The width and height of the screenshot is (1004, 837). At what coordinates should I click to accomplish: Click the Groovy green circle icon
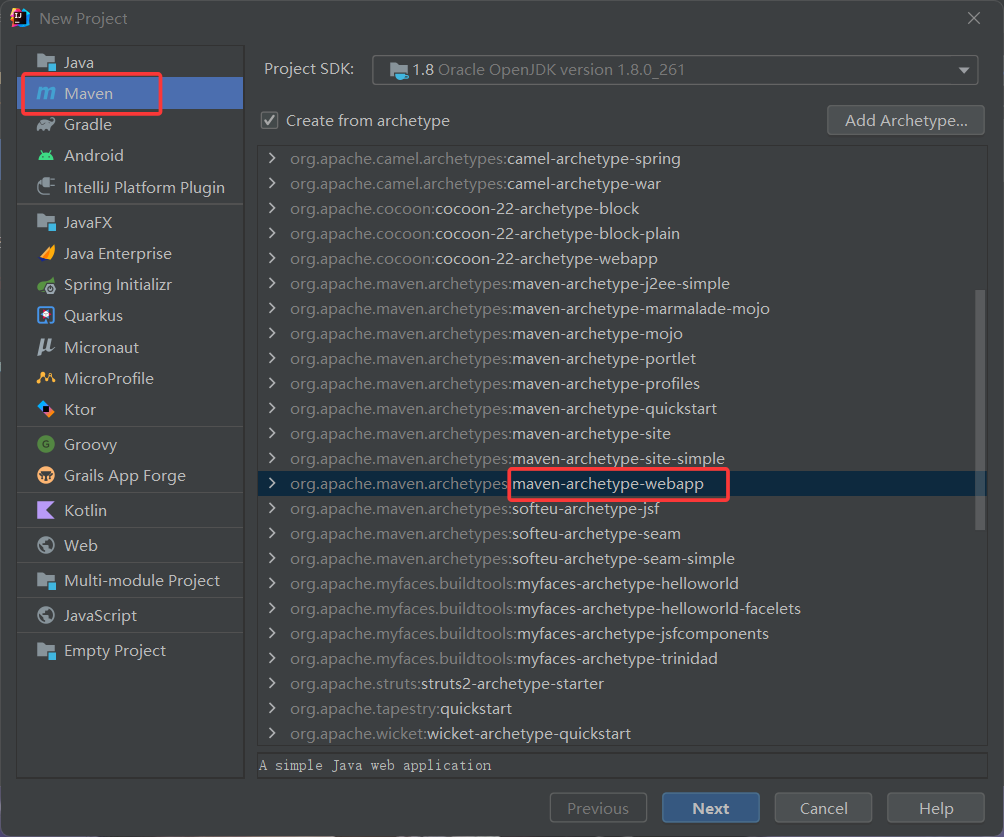(x=46, y=444)
